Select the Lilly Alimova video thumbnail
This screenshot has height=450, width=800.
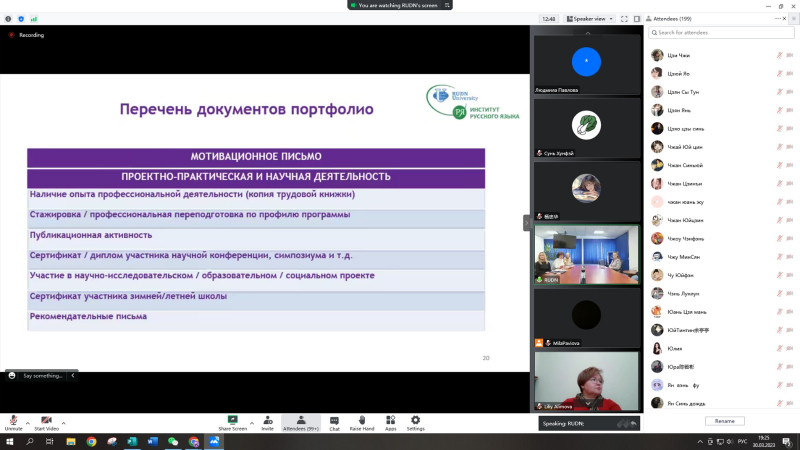pos(586,380)
